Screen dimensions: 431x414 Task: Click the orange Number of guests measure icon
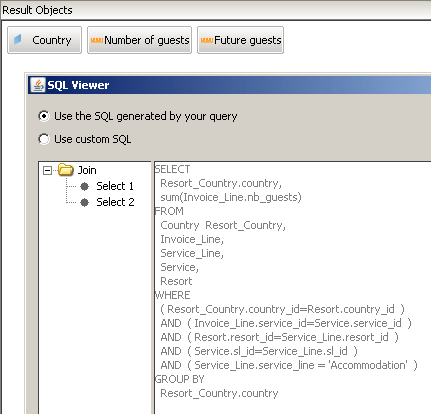click(x=97, y=40)
